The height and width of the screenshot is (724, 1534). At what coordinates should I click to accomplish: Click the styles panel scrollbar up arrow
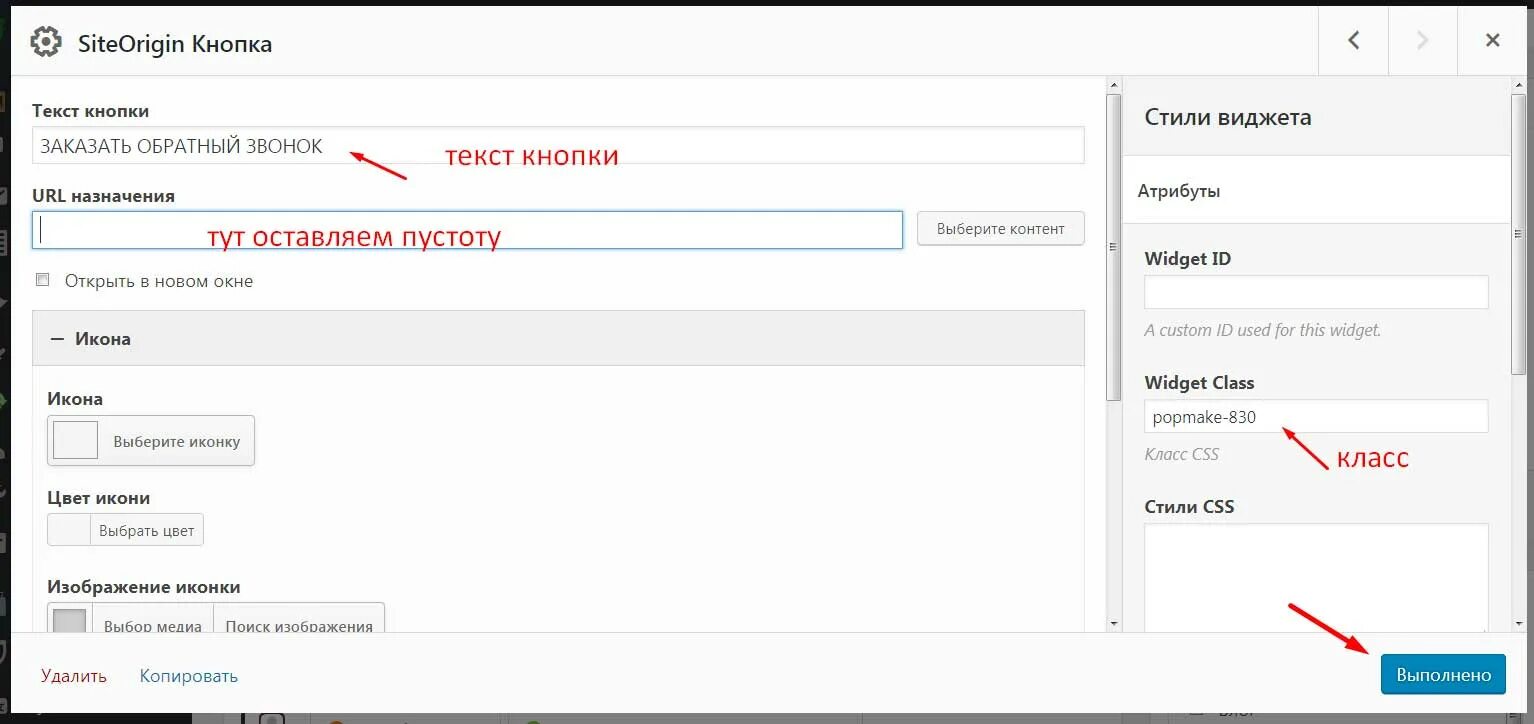[x=1518, y=86]
